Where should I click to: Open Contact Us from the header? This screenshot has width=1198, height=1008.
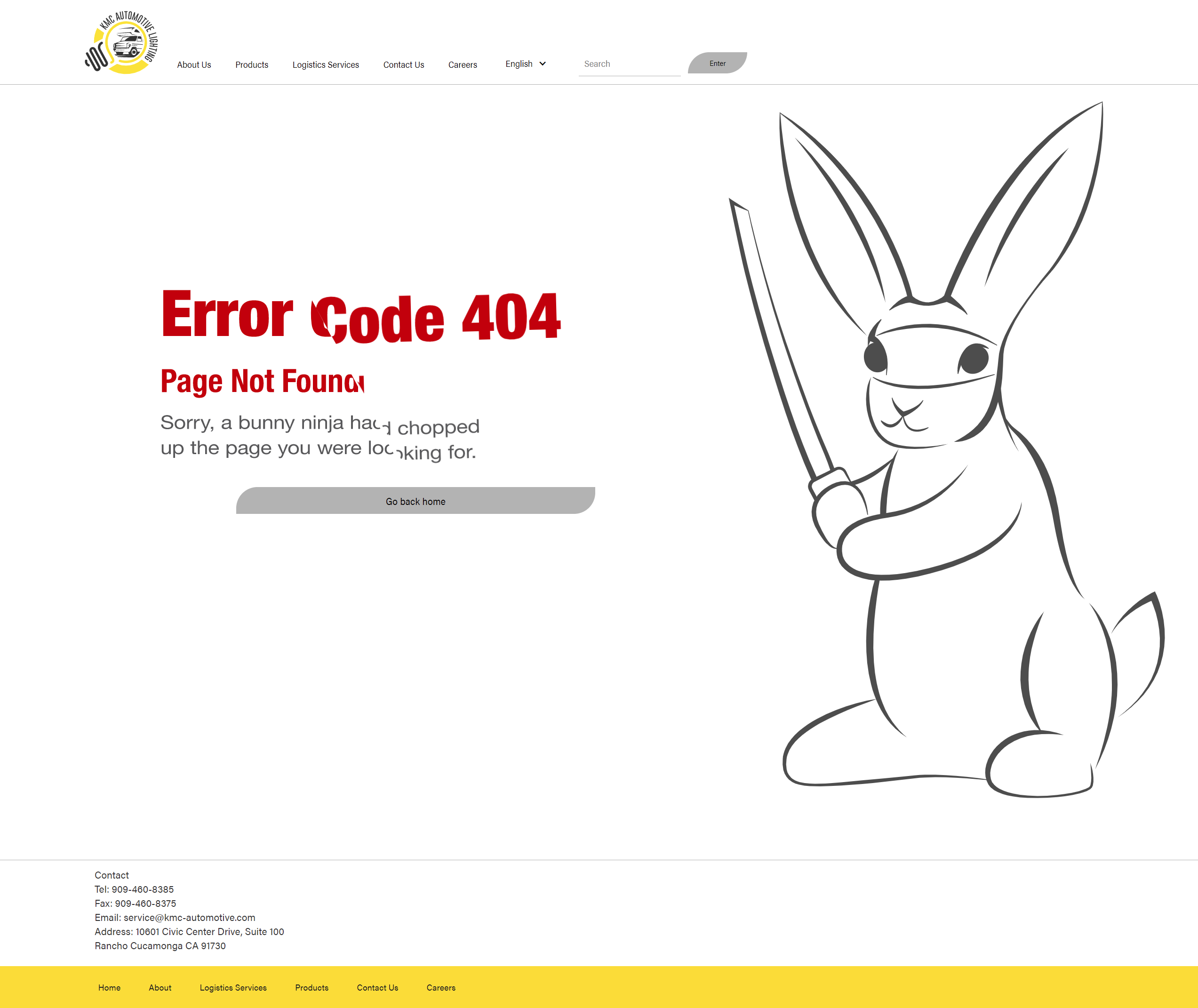coord(403,64)
